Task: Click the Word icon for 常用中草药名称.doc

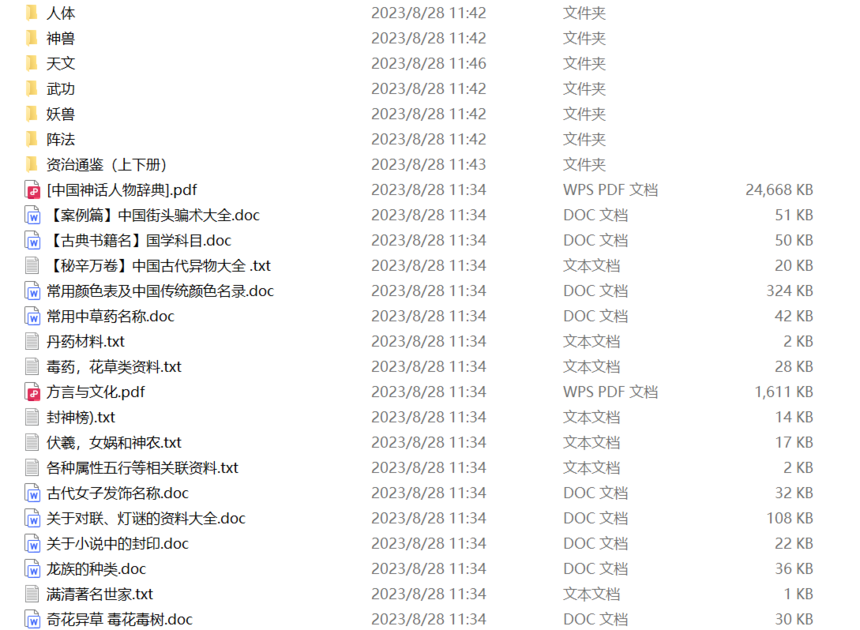Action: [32, 316]
